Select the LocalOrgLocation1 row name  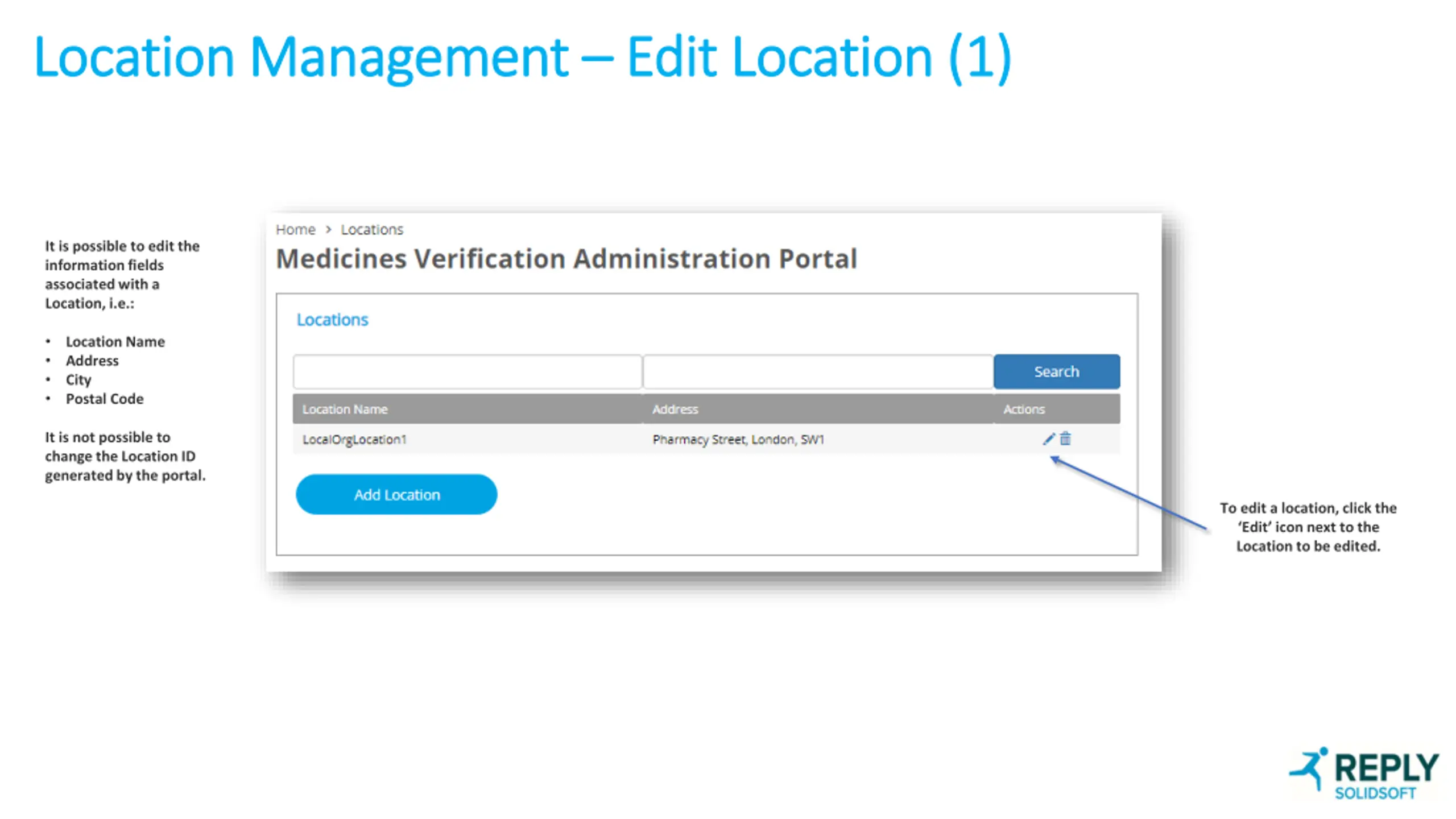click(x=354, y=440)
